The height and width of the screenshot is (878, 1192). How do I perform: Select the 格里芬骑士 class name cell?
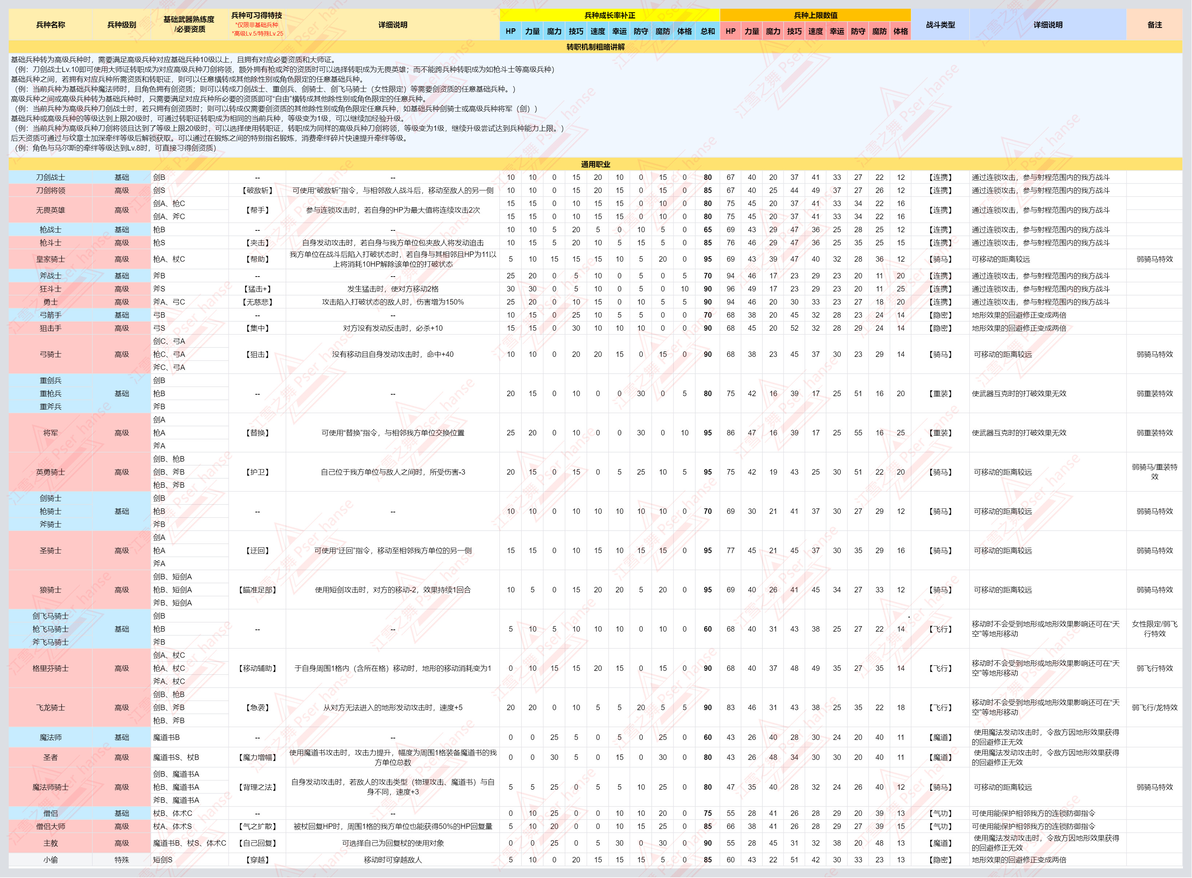tap(50, 668)
